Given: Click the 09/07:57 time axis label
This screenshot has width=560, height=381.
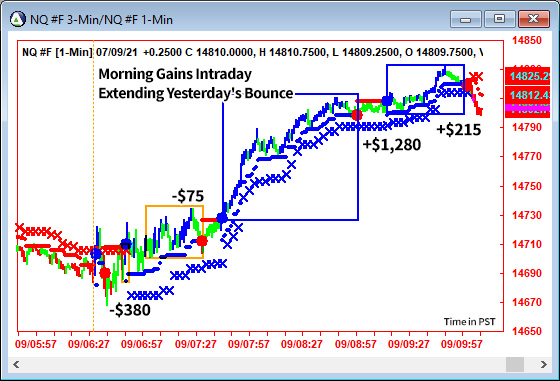Looking at the screenshot, I should pos(249,344).
